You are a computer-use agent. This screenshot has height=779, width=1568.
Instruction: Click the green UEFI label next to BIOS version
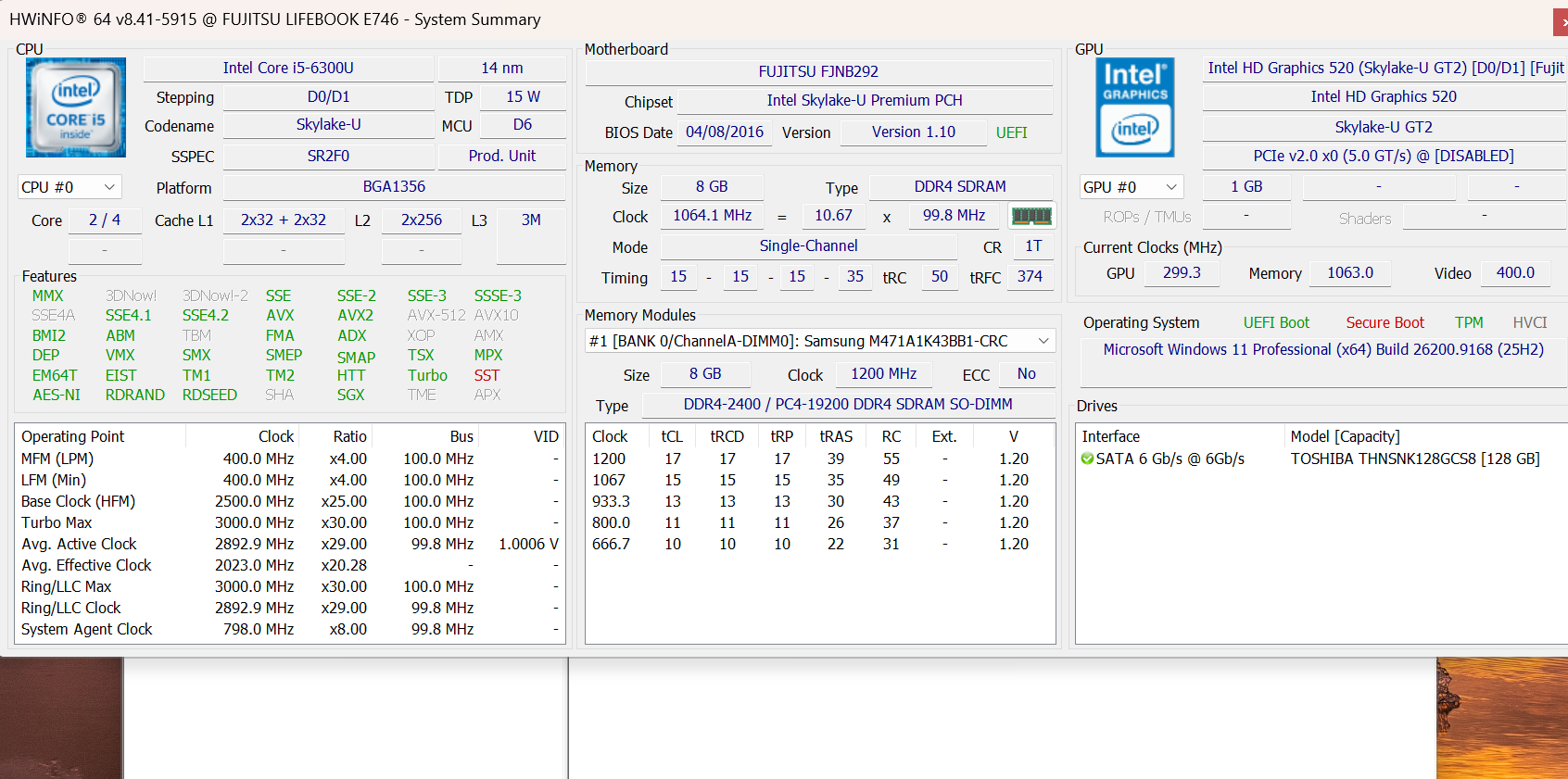(1012, 132)
